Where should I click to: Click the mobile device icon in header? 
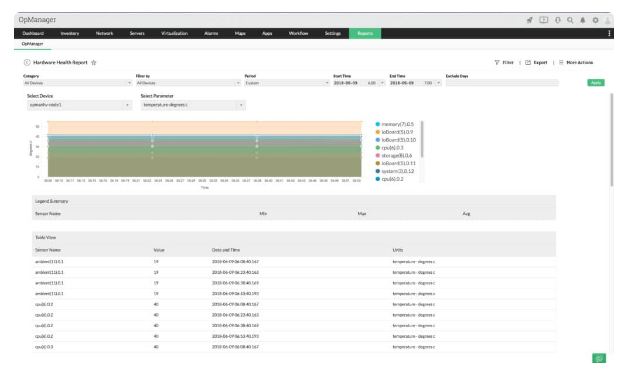tap(558, 20)
